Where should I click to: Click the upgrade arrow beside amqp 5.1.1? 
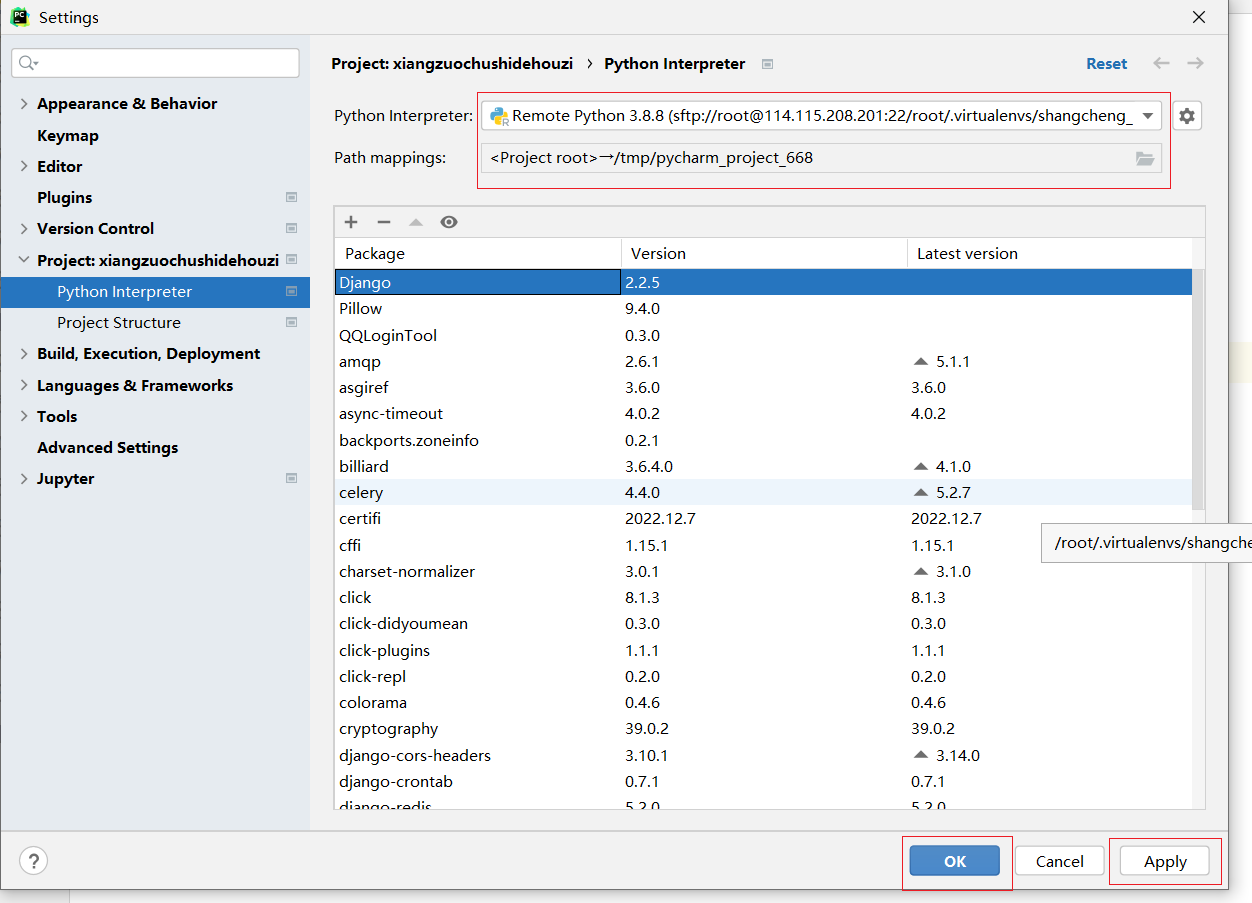point(921,362)
